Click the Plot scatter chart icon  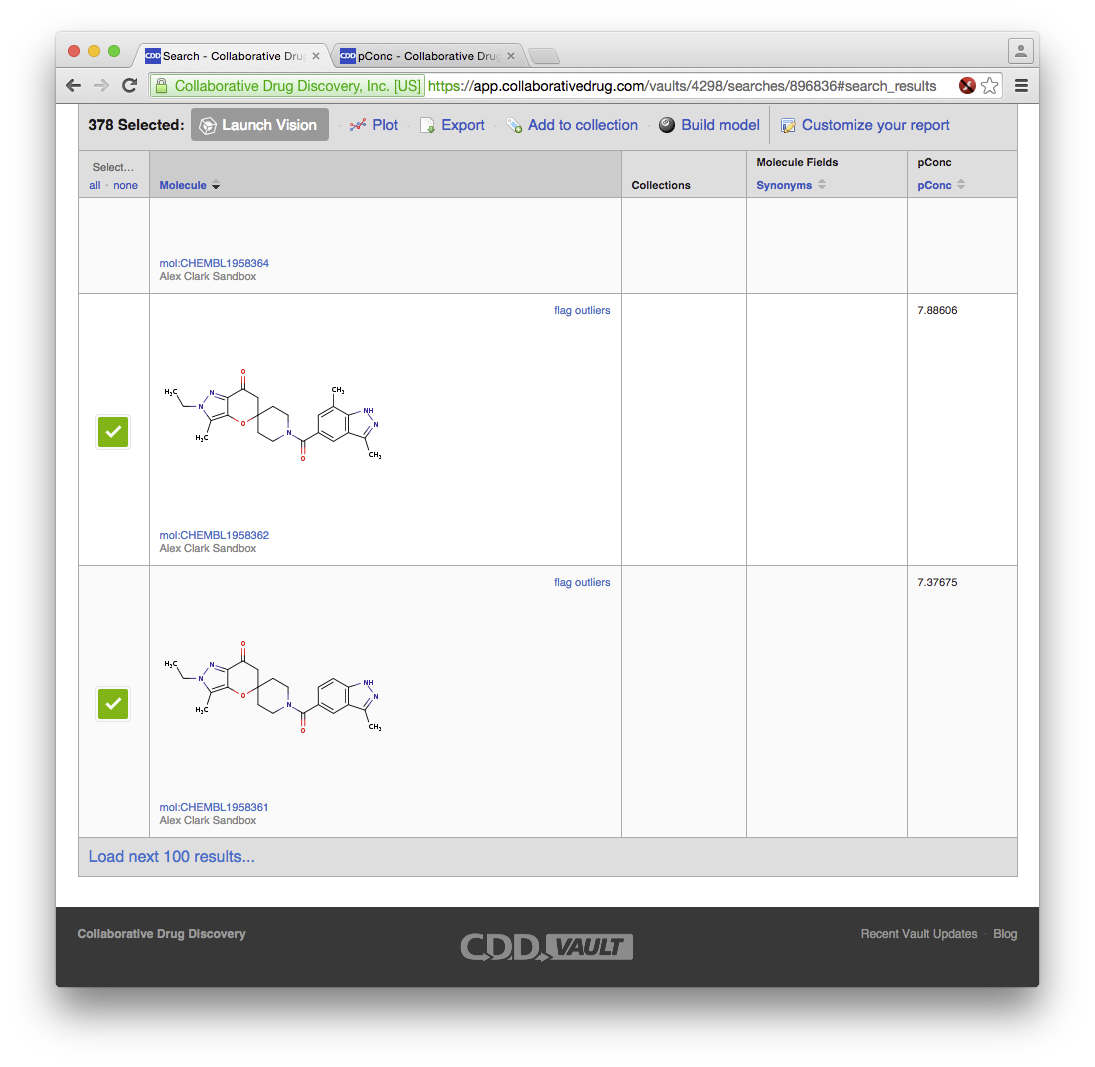click(x=357, y=126)
